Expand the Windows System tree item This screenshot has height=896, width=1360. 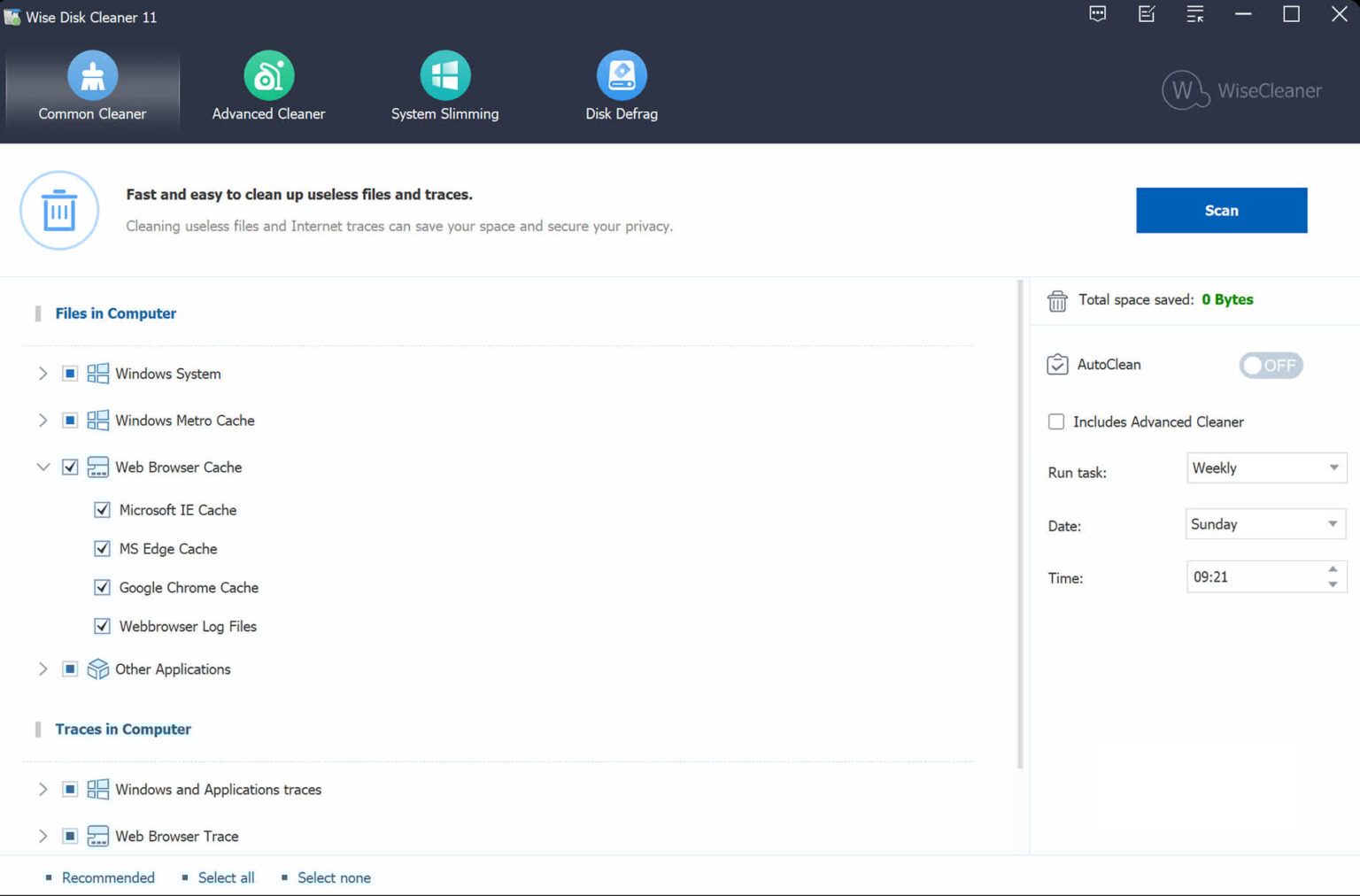click(42, 373)
